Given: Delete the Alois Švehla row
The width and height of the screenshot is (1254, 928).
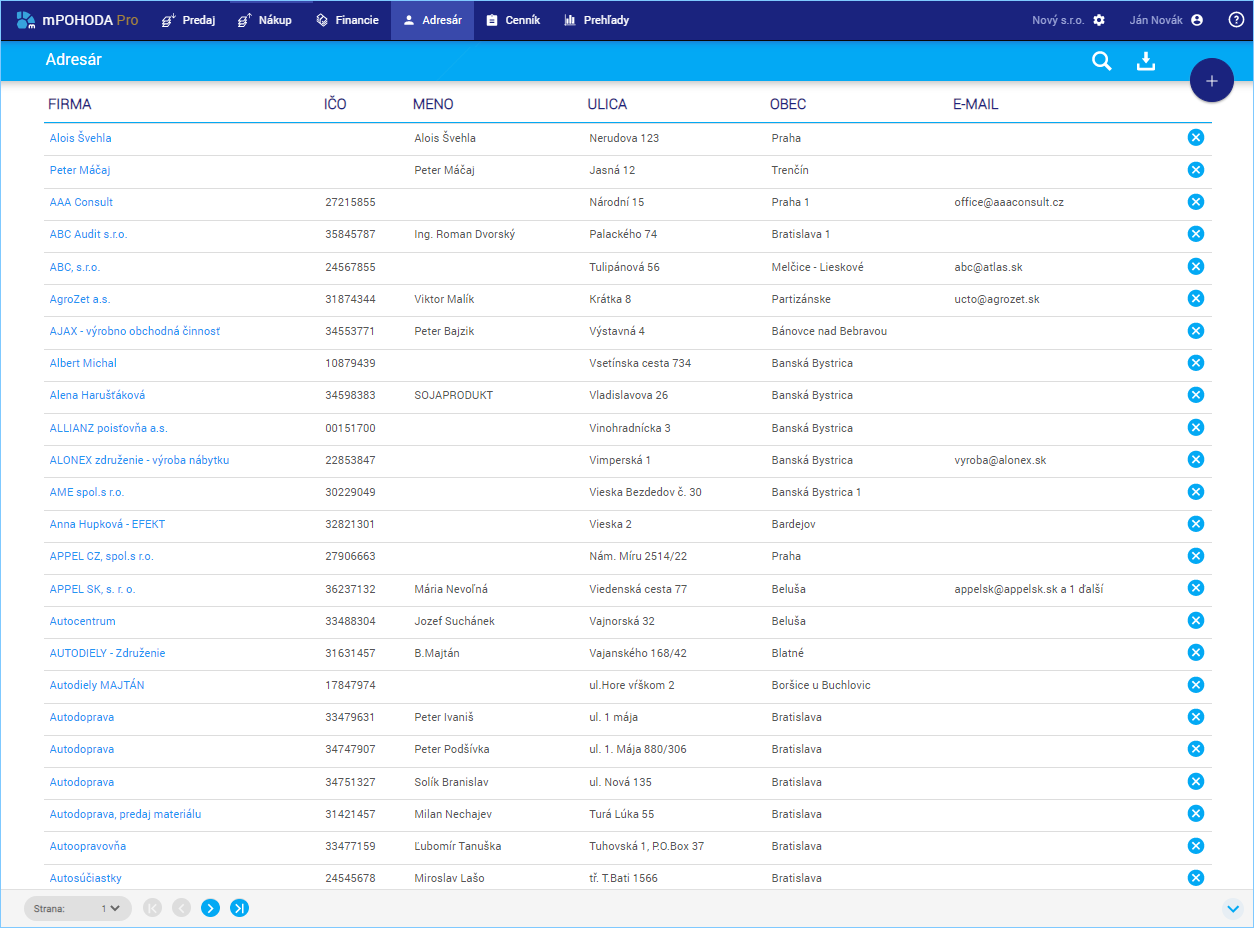Looking at the screenshot, I should [1195, 138].
